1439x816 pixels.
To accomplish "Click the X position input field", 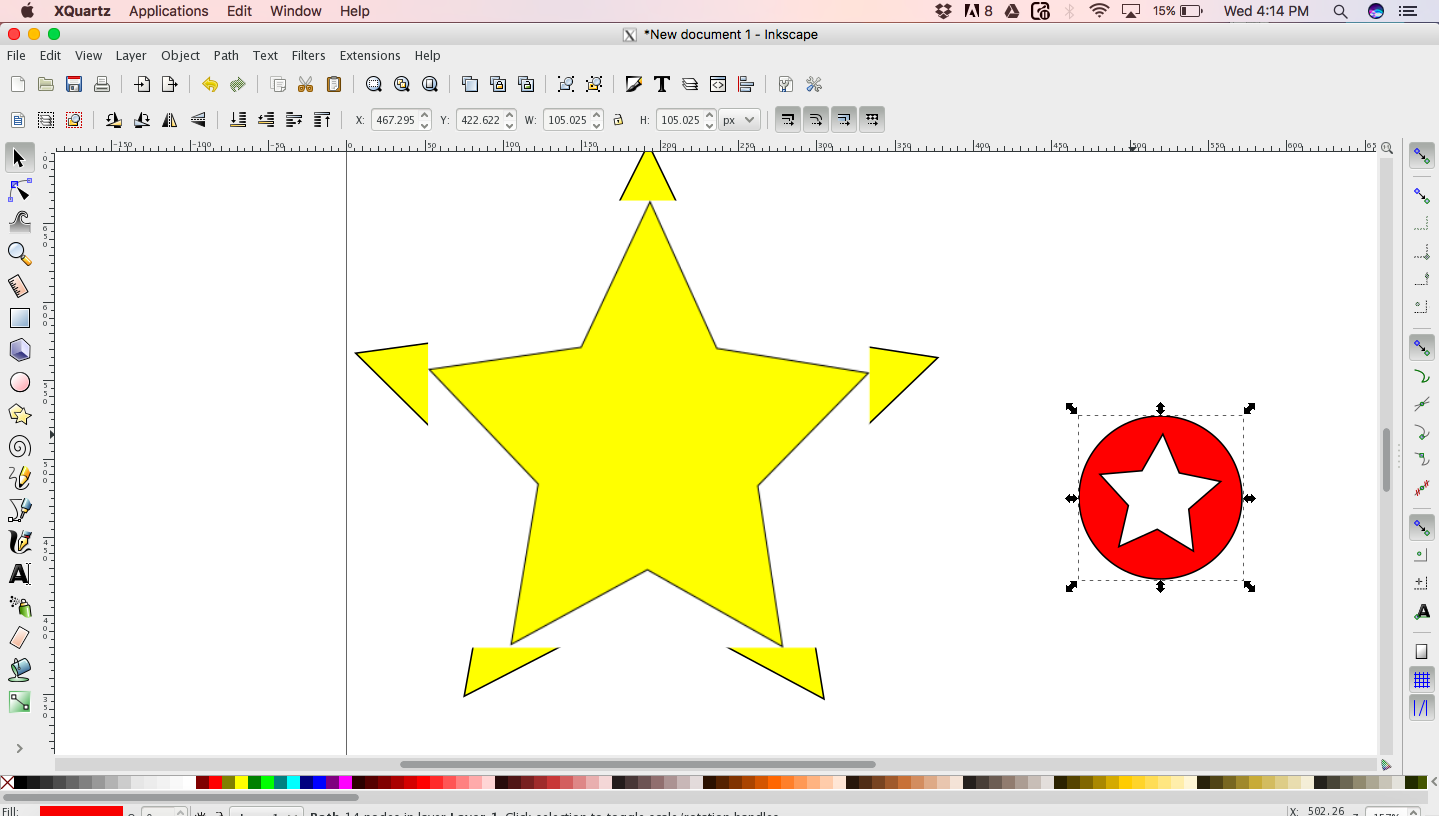I will click(396, 120).
